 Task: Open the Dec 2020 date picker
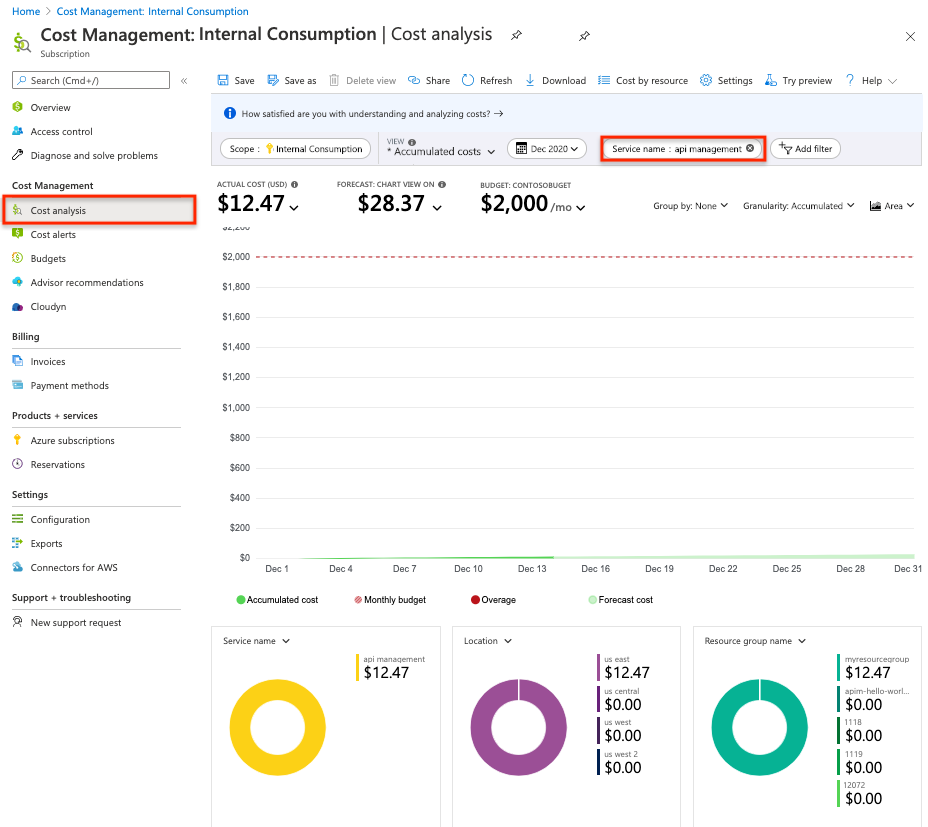546,149
